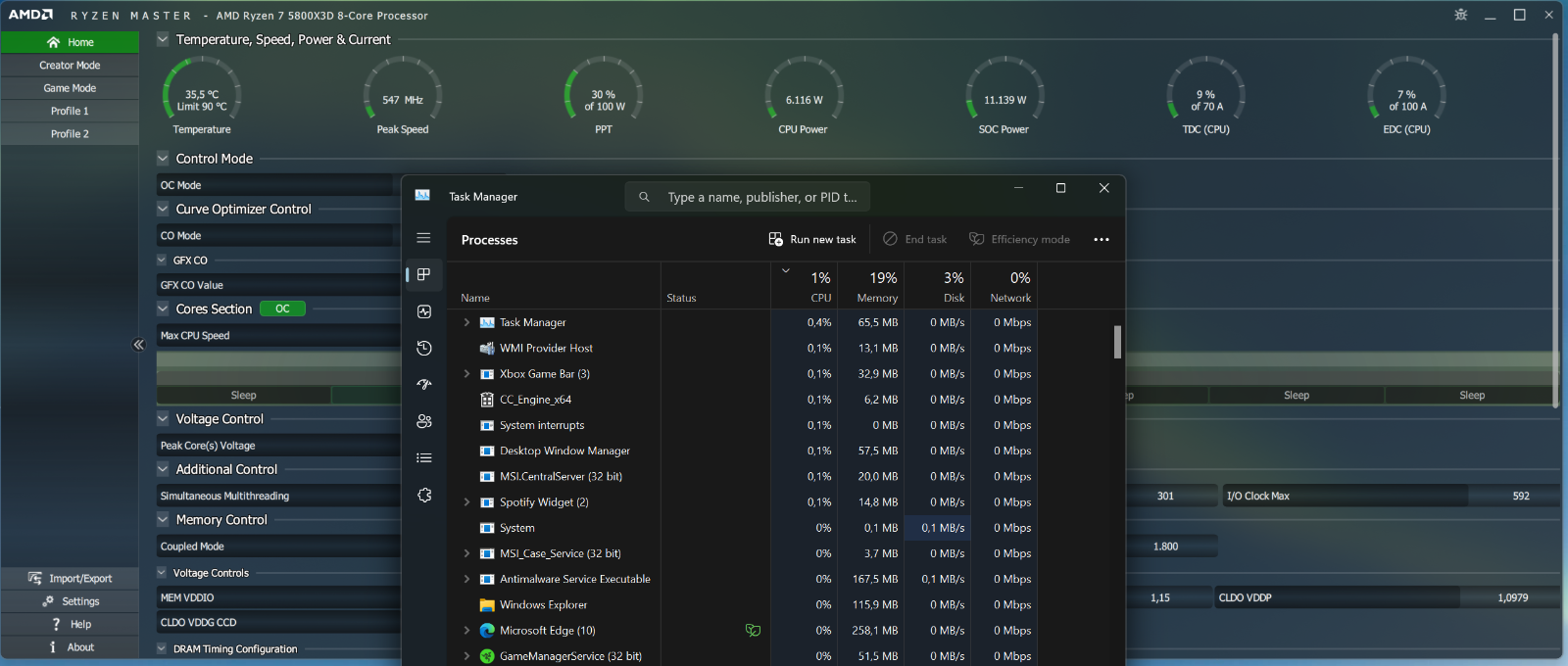Collapse the GFX CO subsection

(162, 260)
